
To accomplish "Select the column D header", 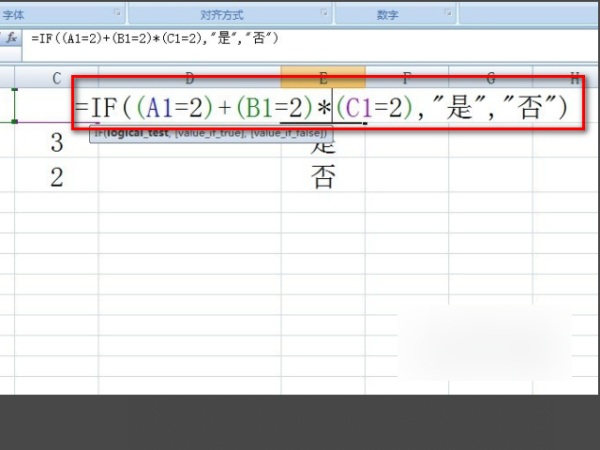I will [x=189, y=78].
